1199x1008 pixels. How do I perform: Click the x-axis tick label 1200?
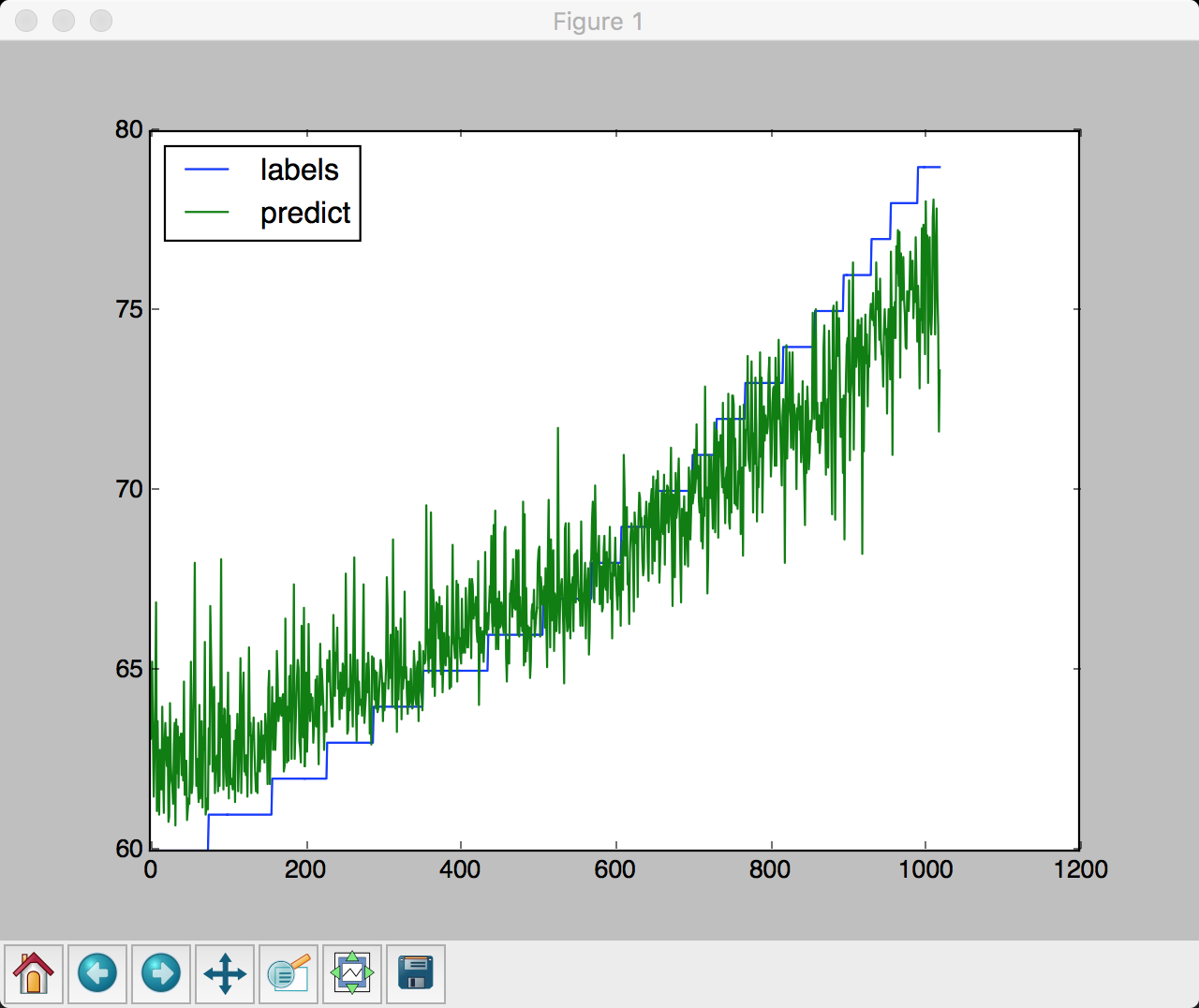(1080, 870)
